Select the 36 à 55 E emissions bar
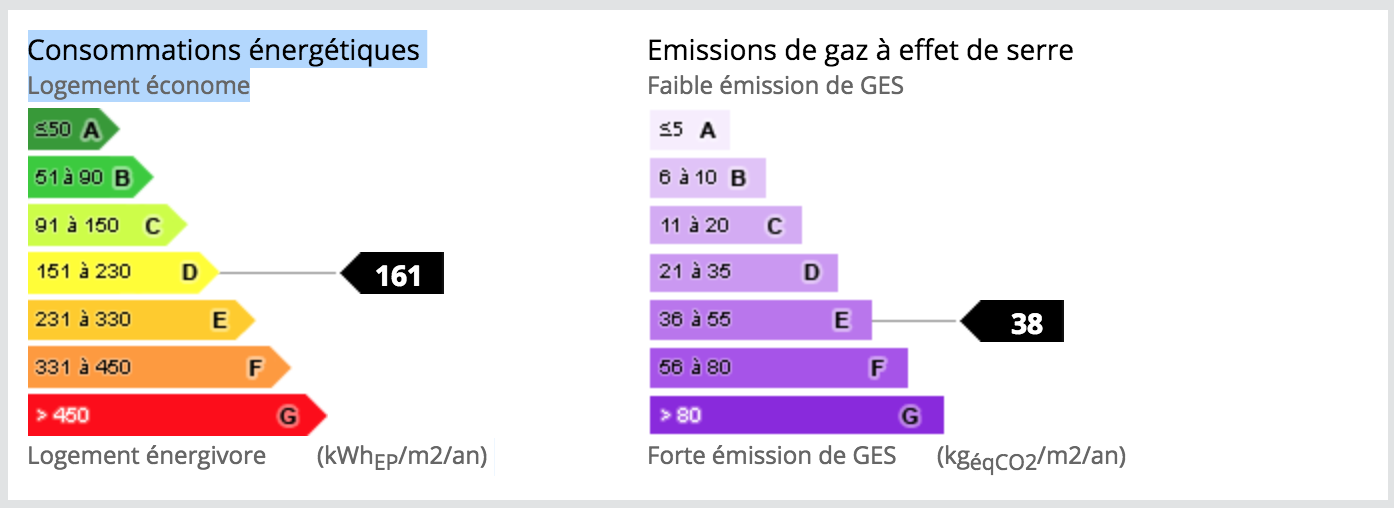This screenshot has height=508, width=1394. click(x=760, y=320)
